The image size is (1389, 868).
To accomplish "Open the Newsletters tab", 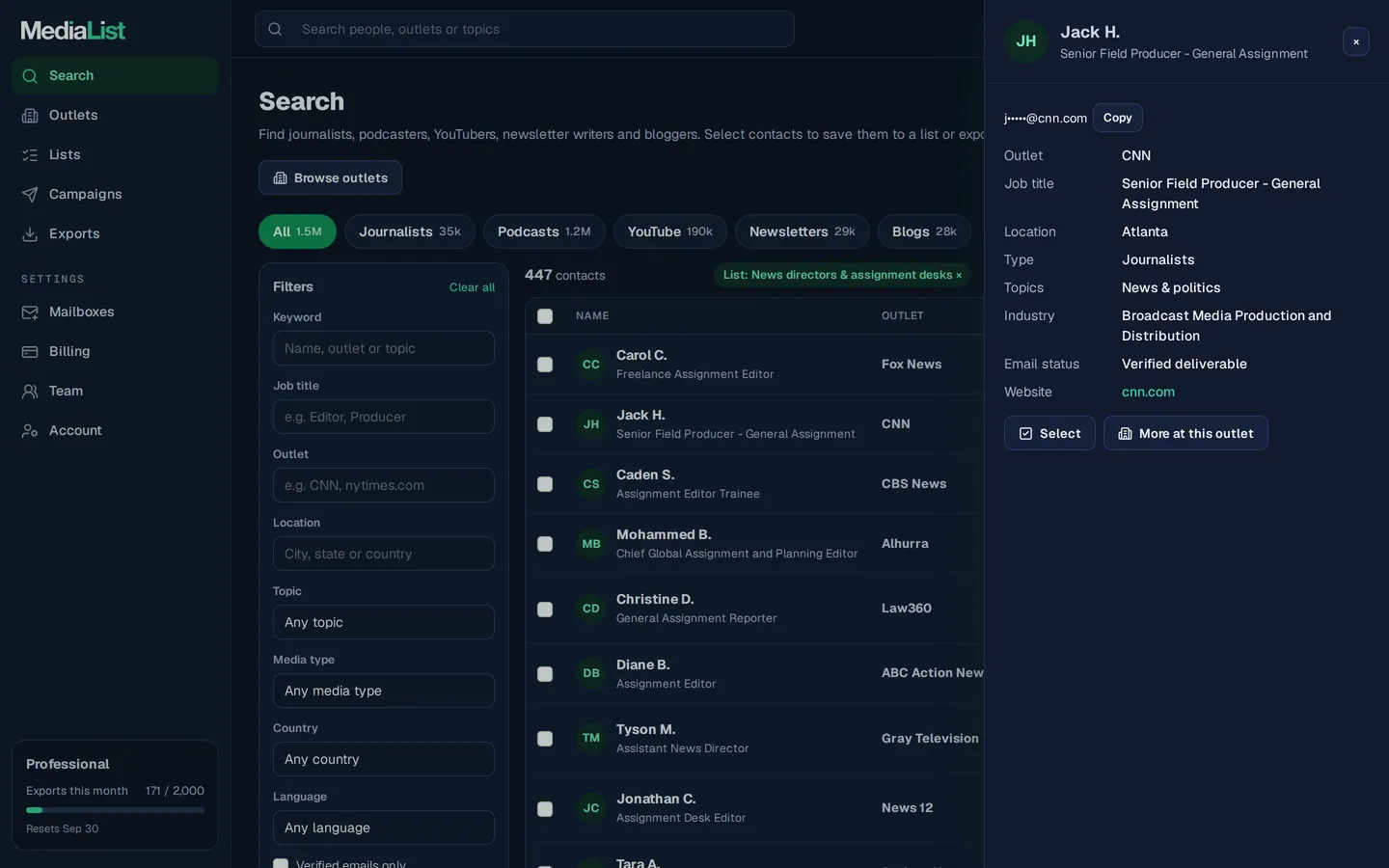I will point(803,231).
